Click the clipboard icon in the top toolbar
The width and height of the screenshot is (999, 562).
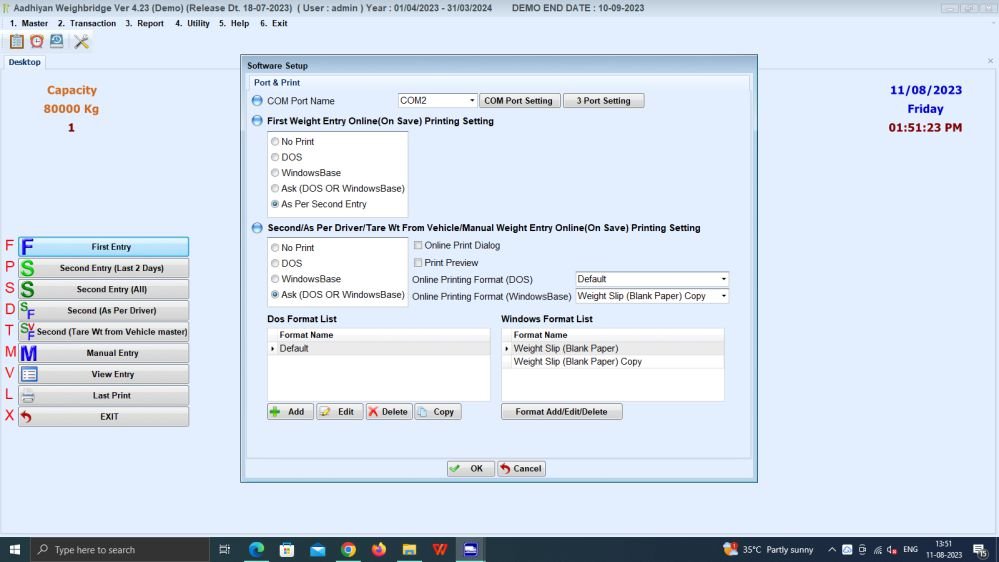click(x=16, y=42)
